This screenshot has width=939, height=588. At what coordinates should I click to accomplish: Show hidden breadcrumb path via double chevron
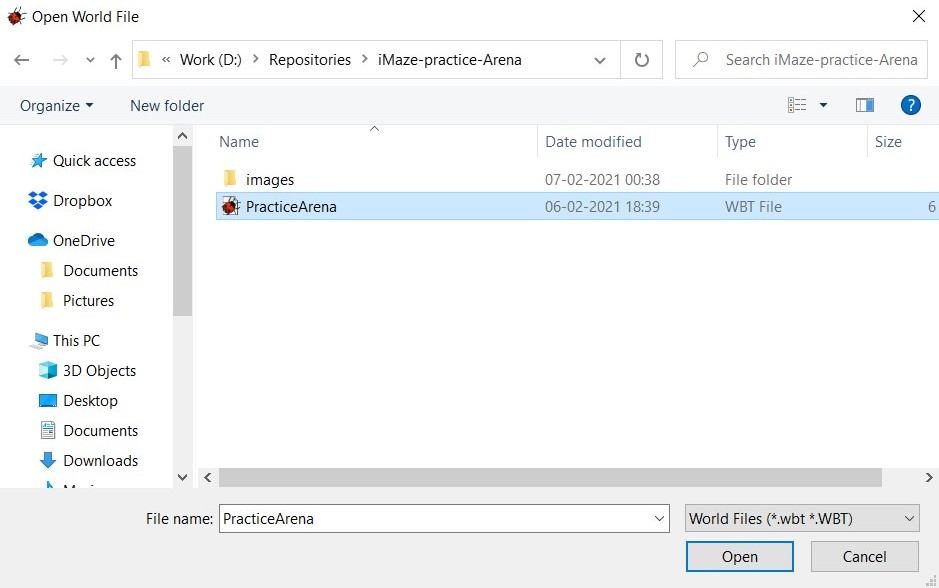click(166, 59)
